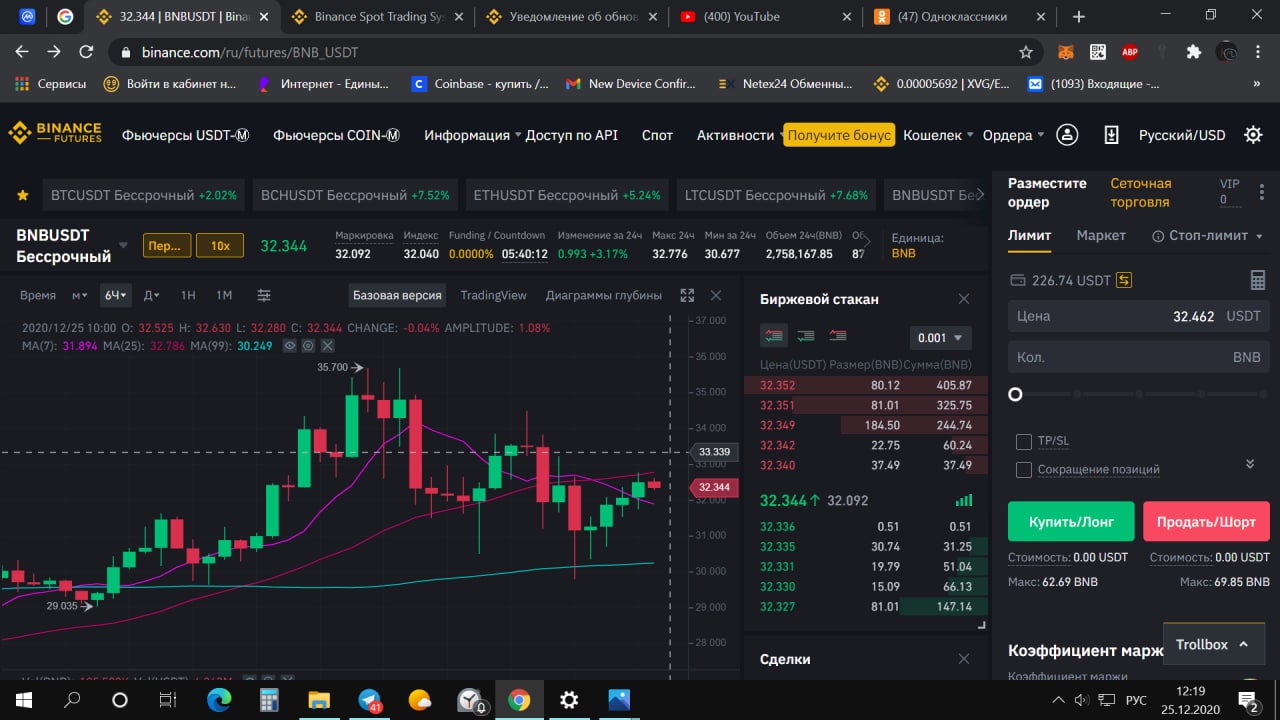Open the calculator icon in order panel
This screenshot has width=1280, height=720.
tap(1258, 280)
